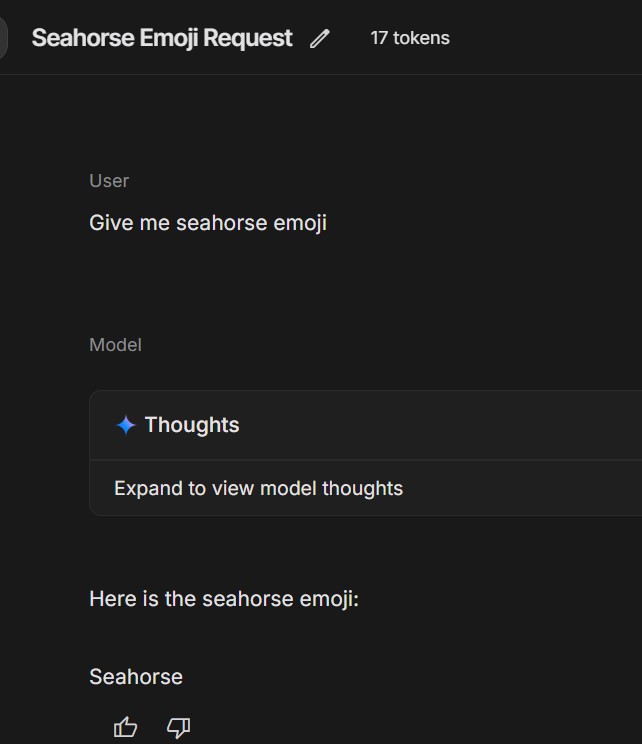Click the bold Thoughts heading

click(x=191, y=425)
